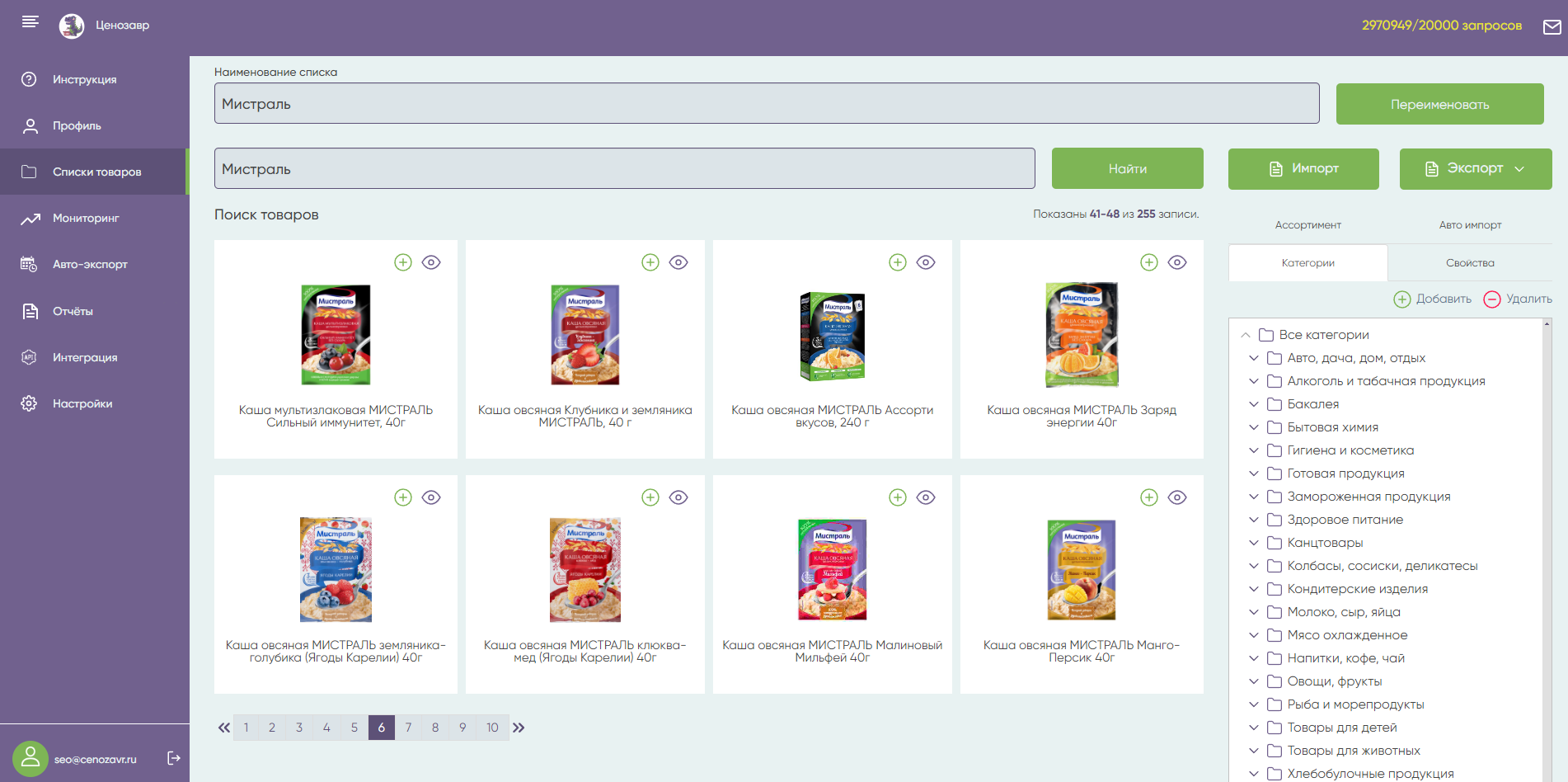View Каша Ассорти вкусов via eye icon

pos(926,262)
